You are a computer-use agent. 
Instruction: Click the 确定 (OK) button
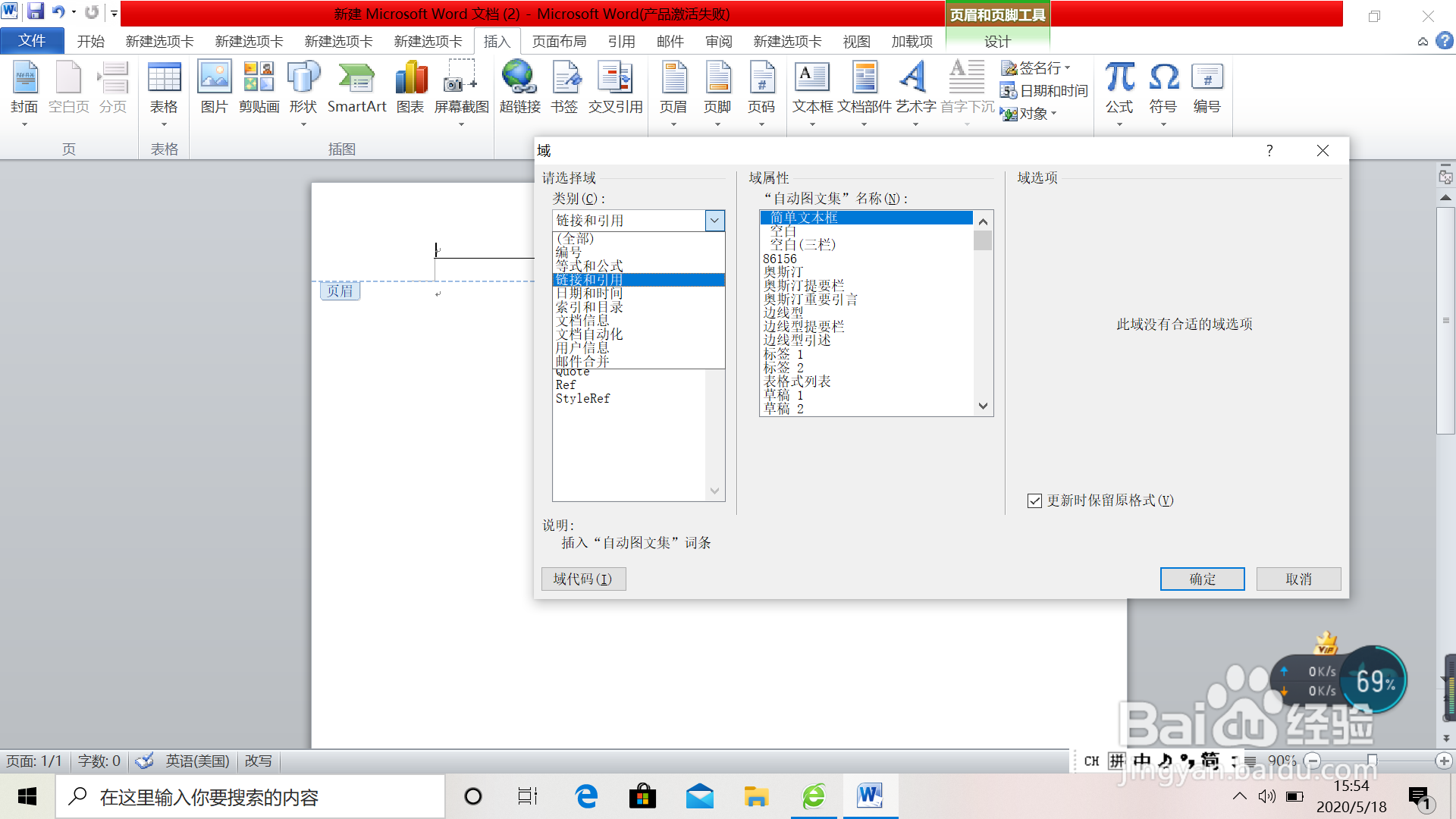(1203, 579)
